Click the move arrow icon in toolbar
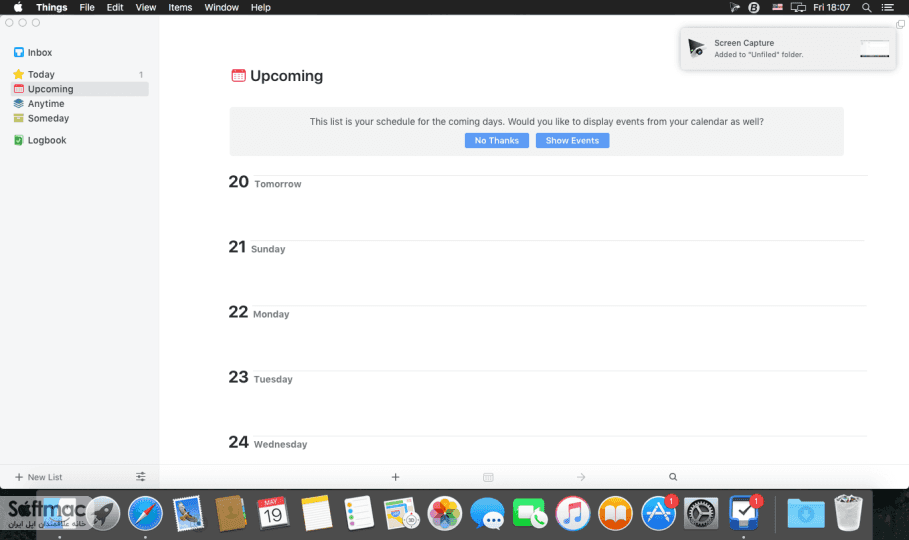 pyautogui.click(x=581, y=477)
